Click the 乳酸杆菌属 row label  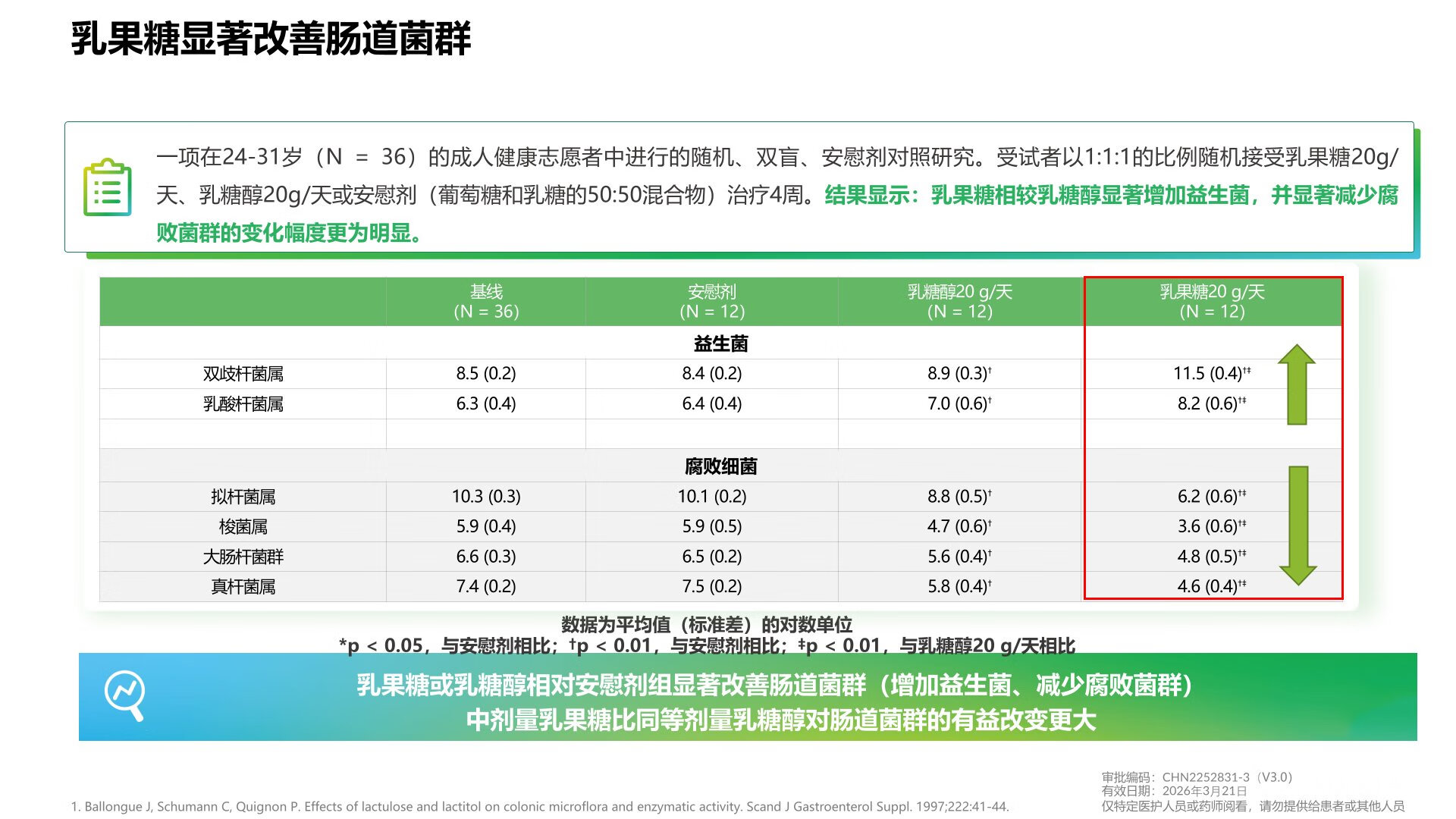[x=243, y=404]
